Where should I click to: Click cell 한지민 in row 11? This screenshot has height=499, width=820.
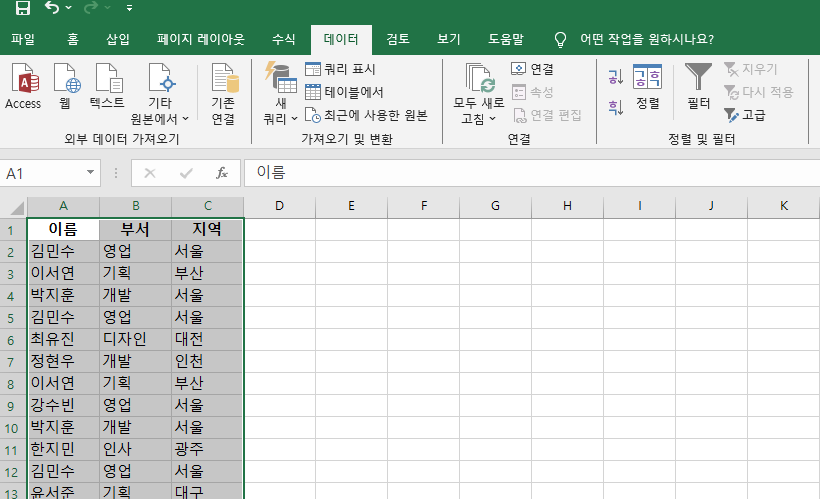(63, 449)
